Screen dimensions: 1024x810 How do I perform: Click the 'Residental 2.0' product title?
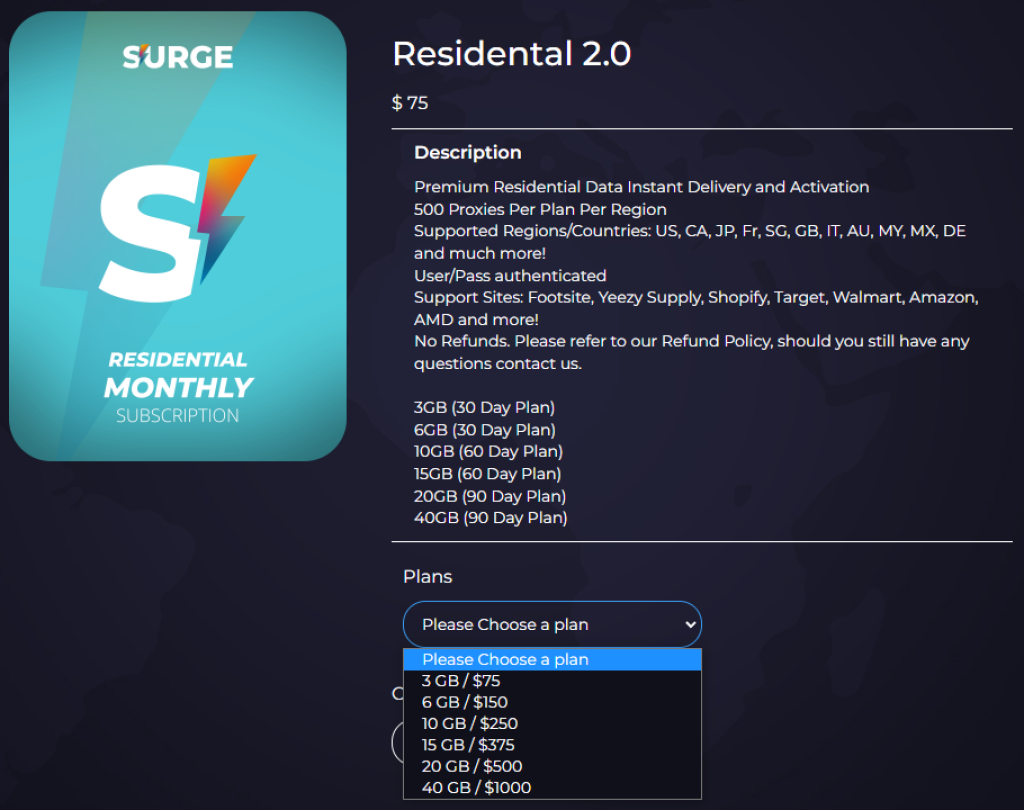click(x=511, y=54)
